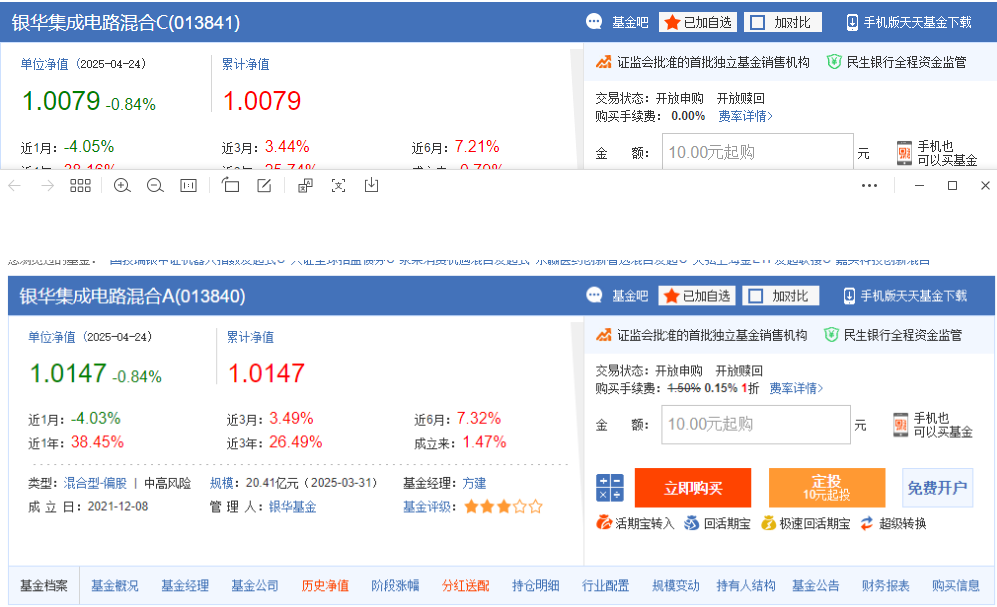Click 超级转换 link
Image resolution: width=997 pixels, height=607 pixels.
point(893,523)
